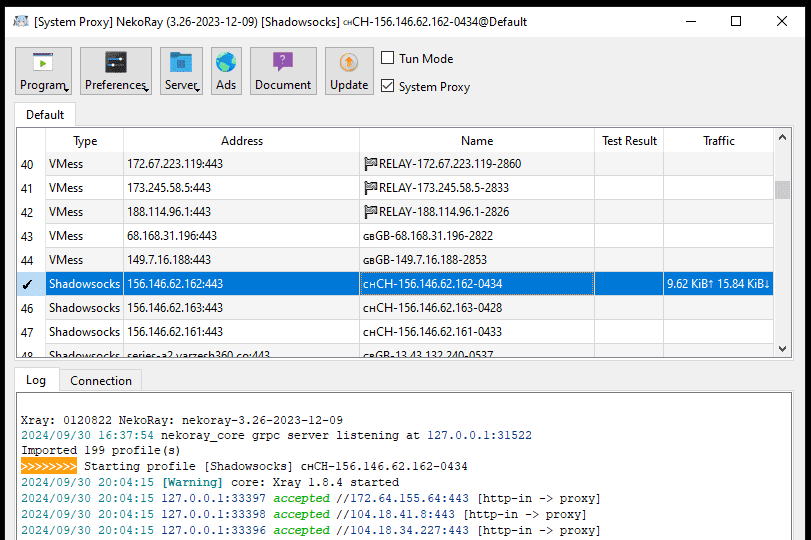This screenshot has height=540, width=811.
Task: Switch to the Log tab
Action: [x=36, y=380]
